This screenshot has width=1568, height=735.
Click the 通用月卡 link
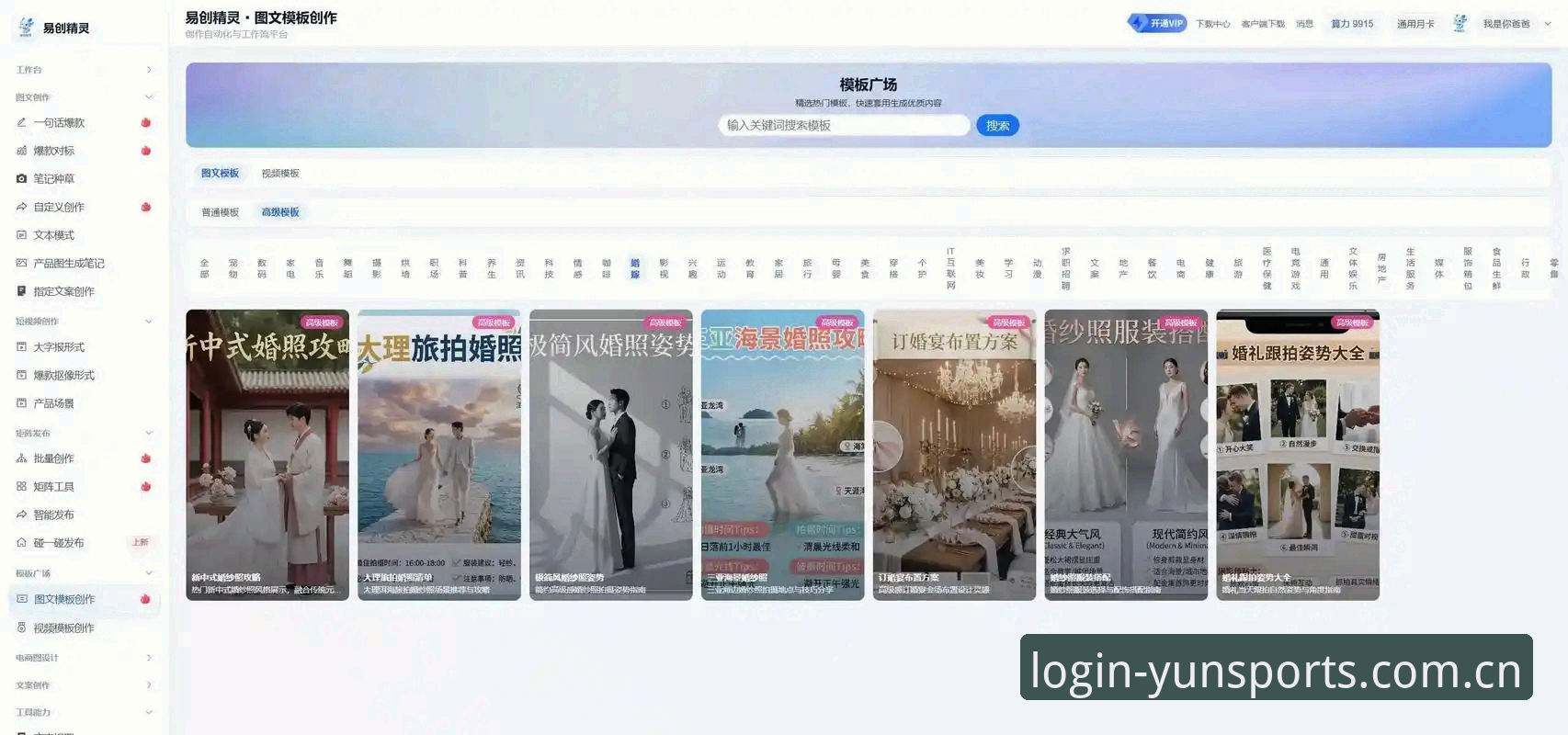pyautogui.click(x=1415, y=24)
